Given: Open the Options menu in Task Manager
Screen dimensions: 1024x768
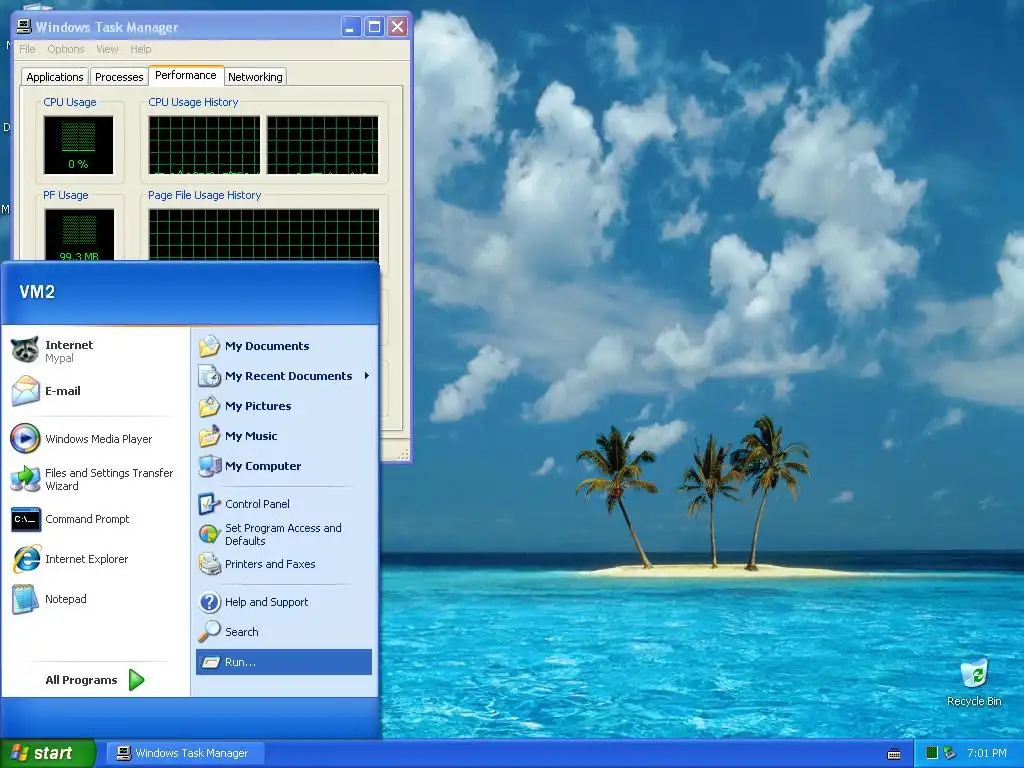Looking at the screenshot, I should [65, 49].
